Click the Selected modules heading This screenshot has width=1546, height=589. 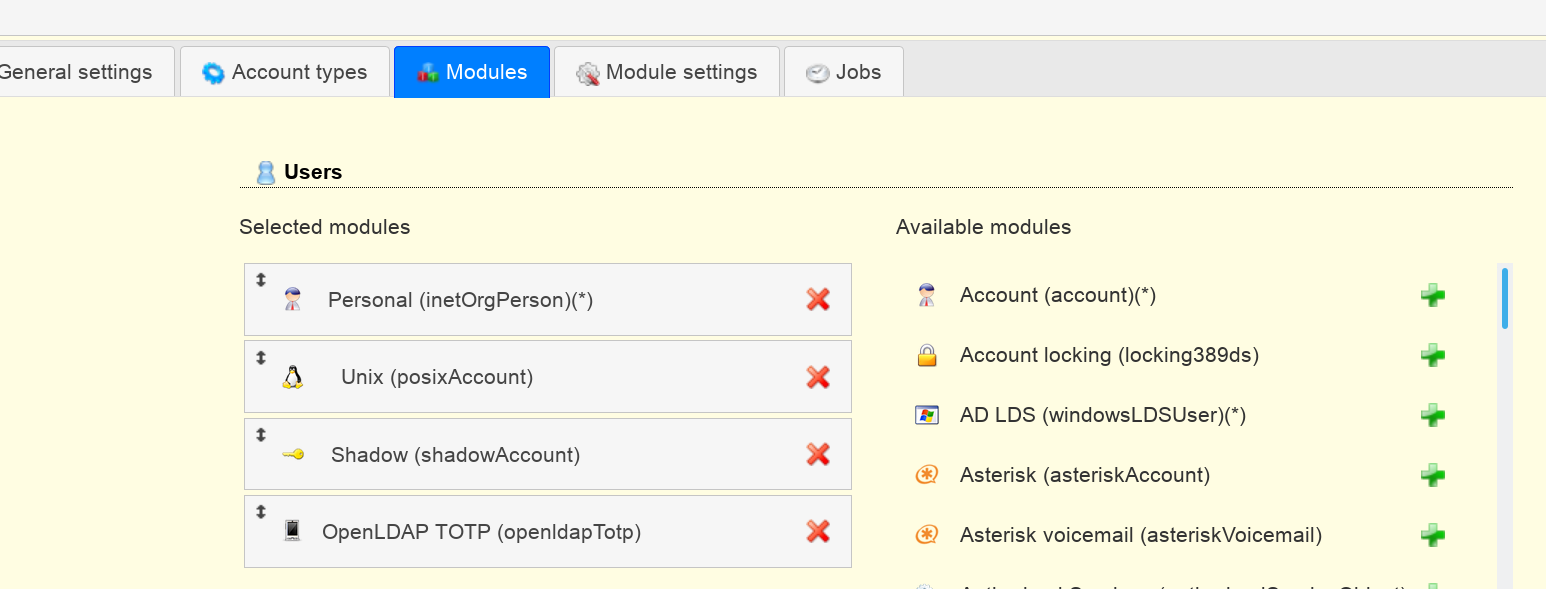(325, 227)
